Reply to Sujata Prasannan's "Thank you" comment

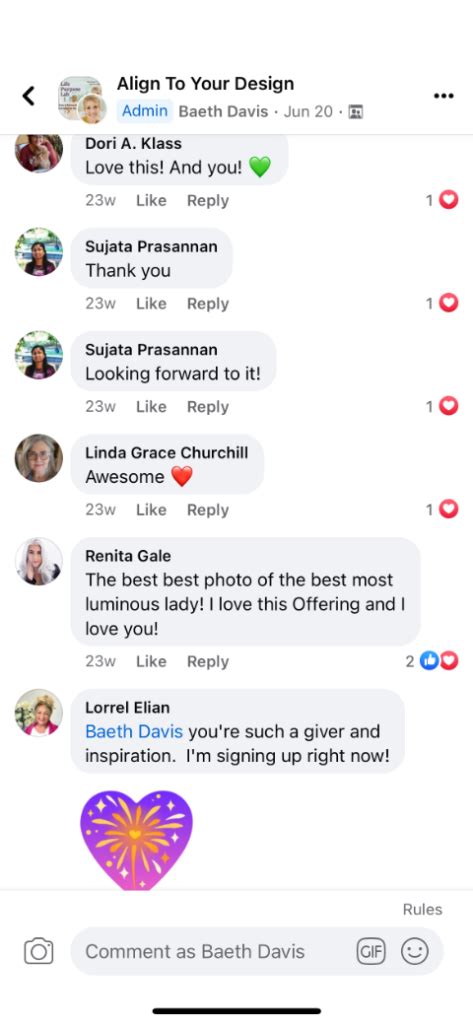[x=208, y=304]
